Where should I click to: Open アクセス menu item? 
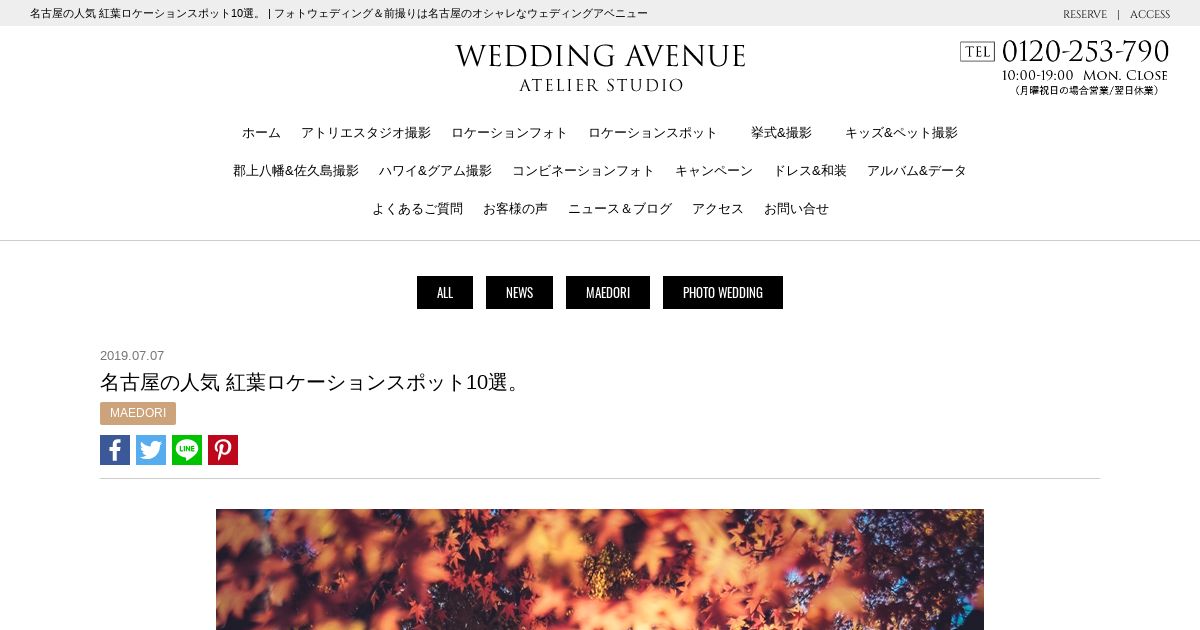[718, 209]
